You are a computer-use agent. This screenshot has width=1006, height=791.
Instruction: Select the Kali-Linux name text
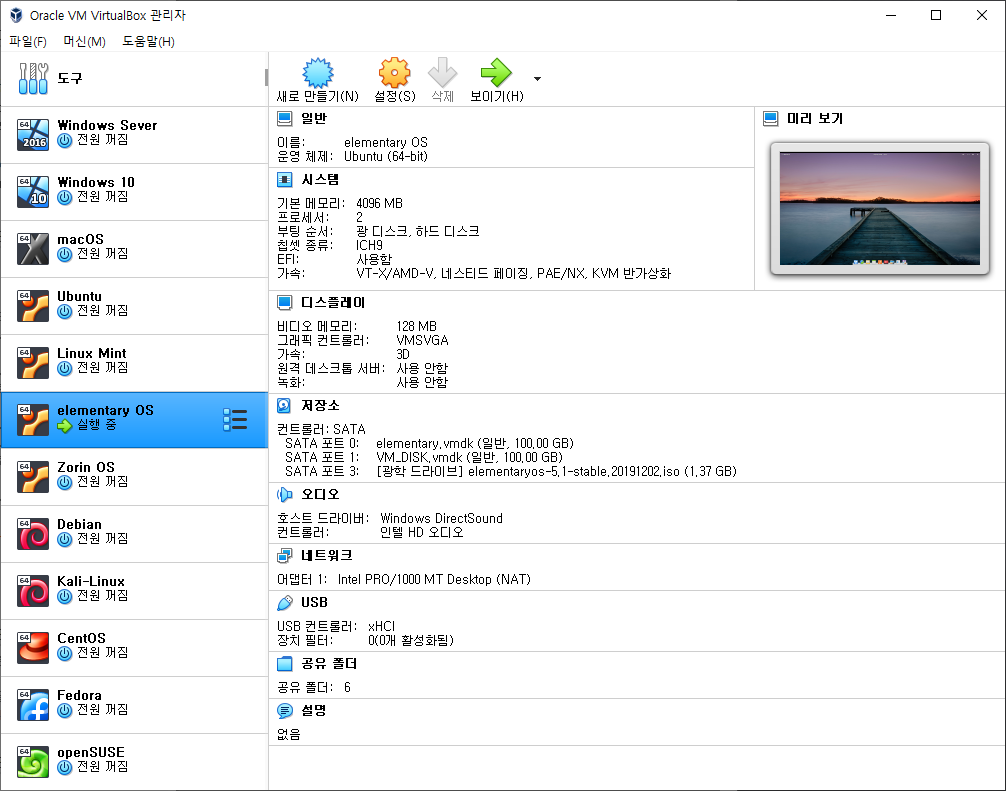(91, 581)
